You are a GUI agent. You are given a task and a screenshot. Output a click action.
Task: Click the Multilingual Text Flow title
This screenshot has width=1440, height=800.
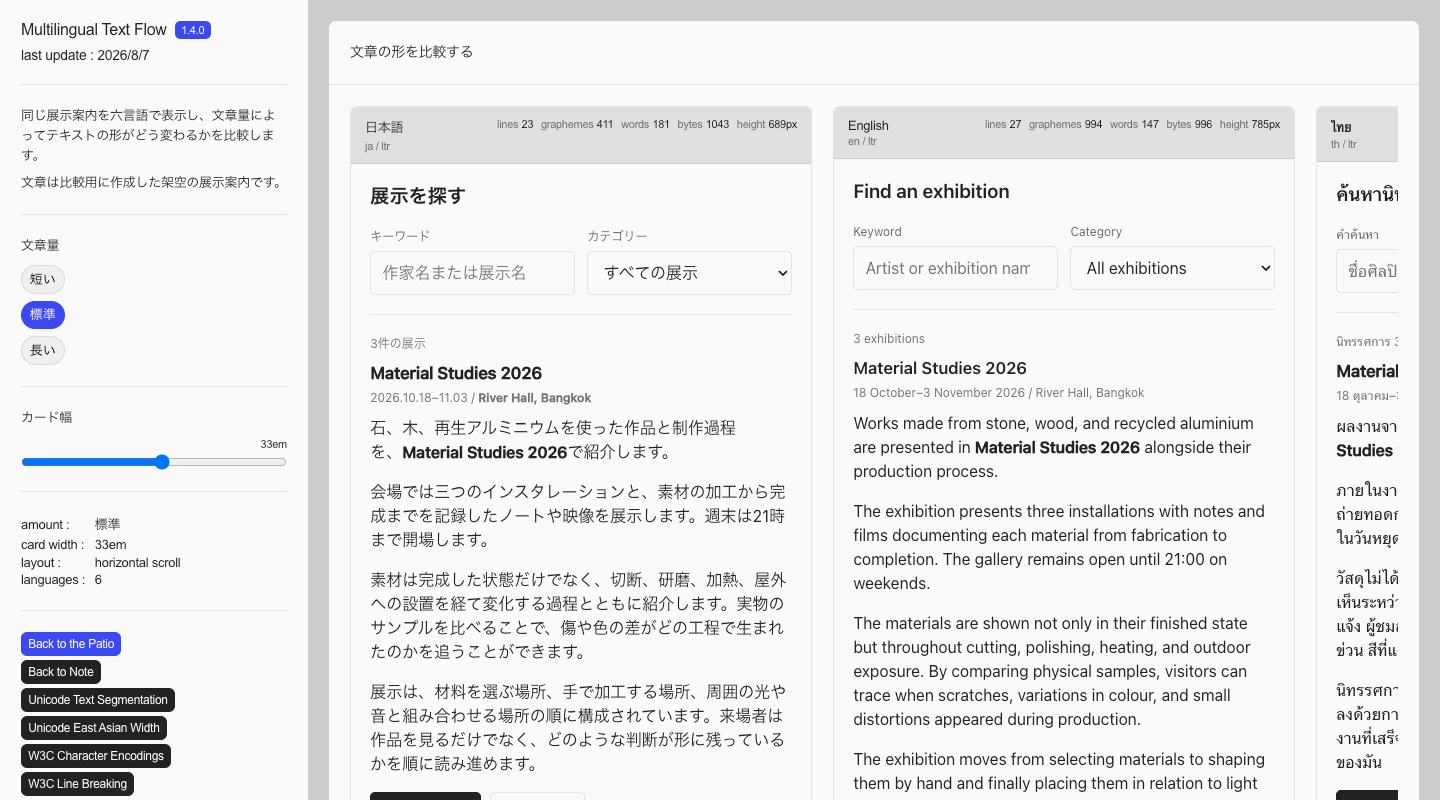tap(94, 30)
